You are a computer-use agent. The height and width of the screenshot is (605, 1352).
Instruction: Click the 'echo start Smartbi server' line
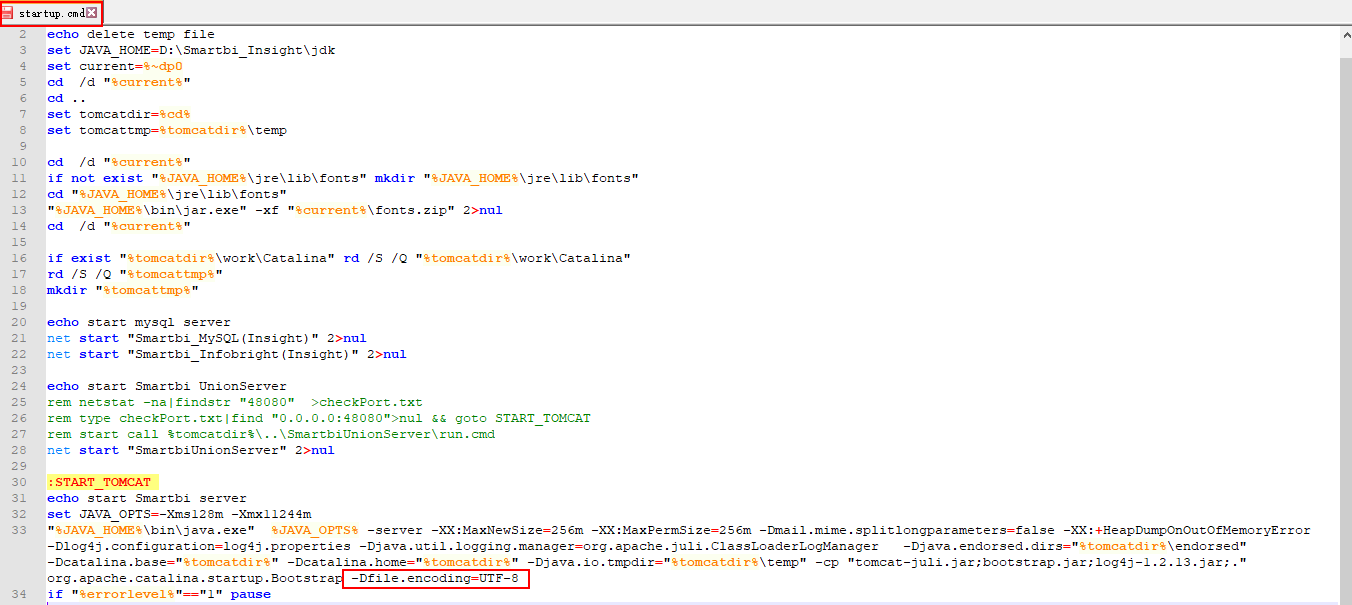(x=147, y=498)
